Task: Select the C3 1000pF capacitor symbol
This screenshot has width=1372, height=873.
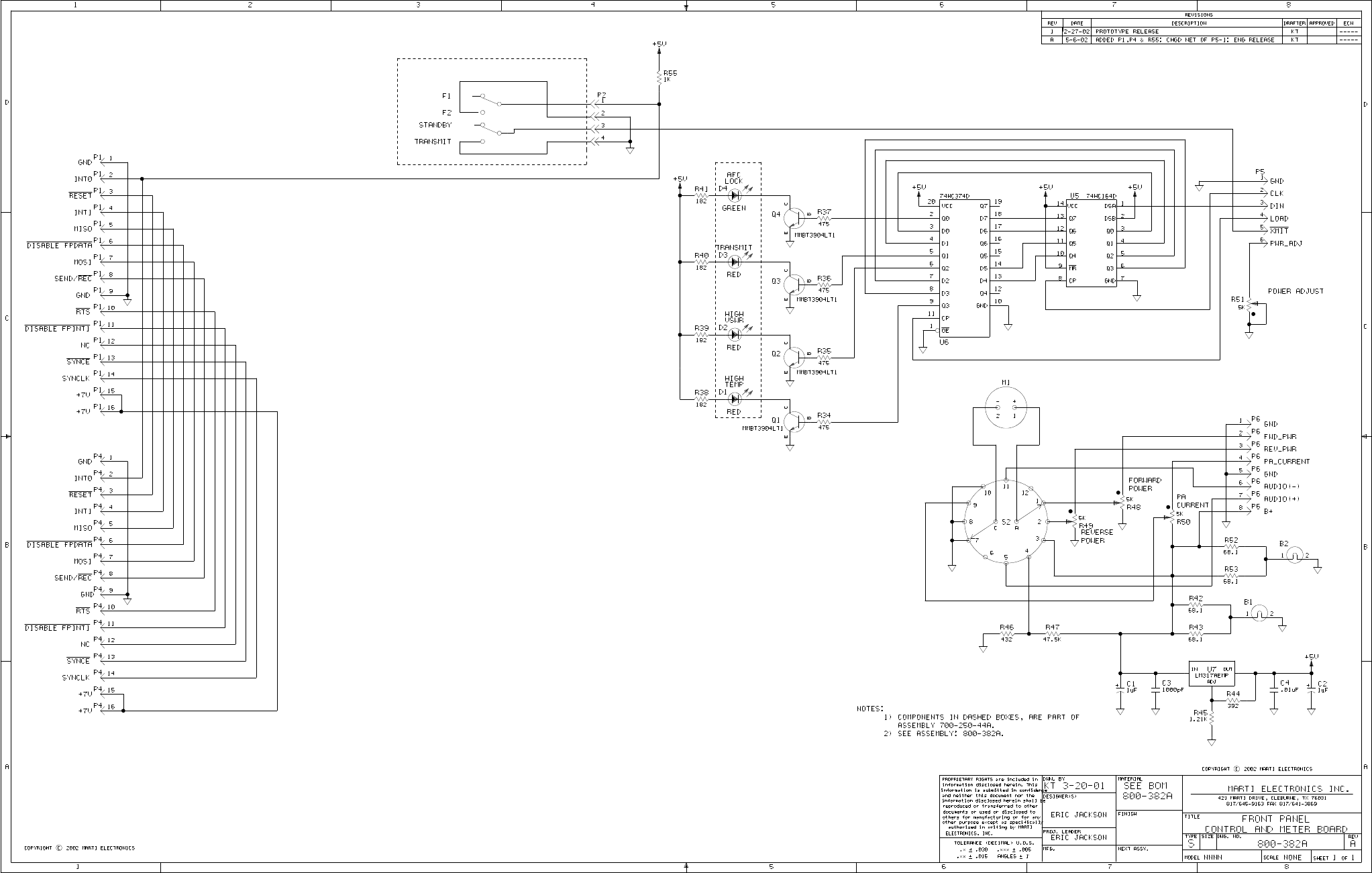Action: [x=1155, y=690]
